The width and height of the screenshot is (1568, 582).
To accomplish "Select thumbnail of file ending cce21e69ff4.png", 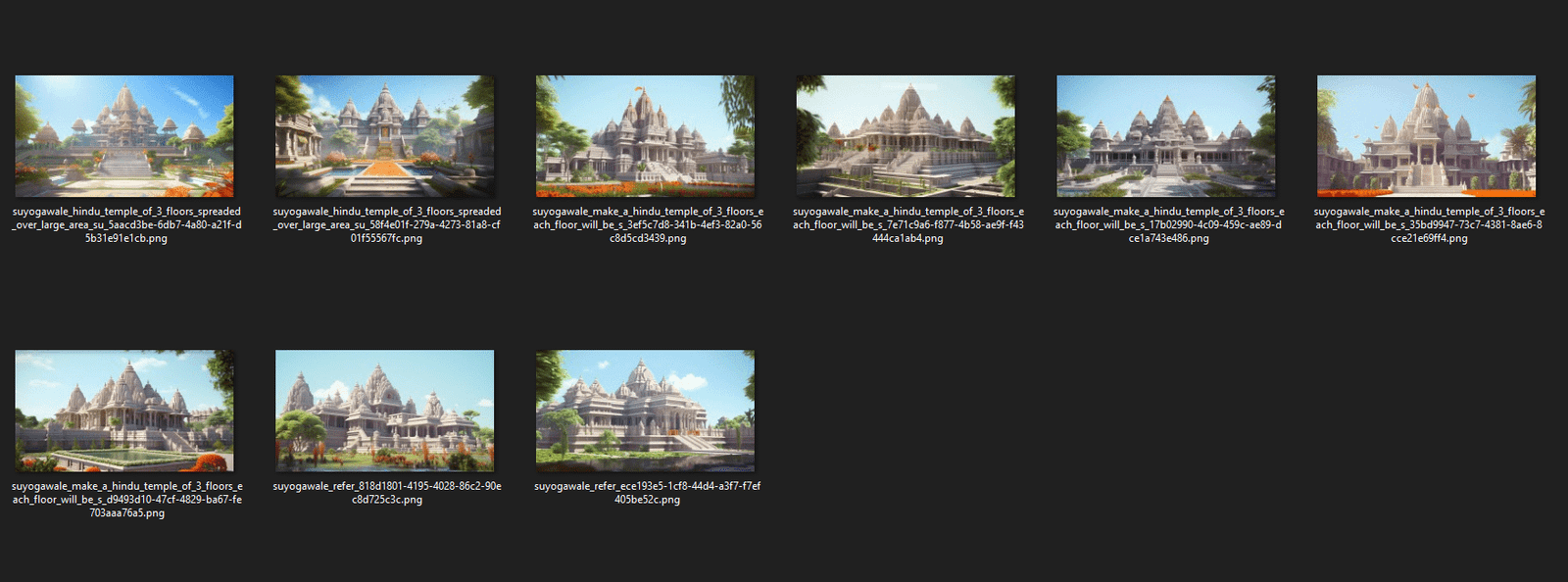I will pyautogui.click(x=1427, y=136).
